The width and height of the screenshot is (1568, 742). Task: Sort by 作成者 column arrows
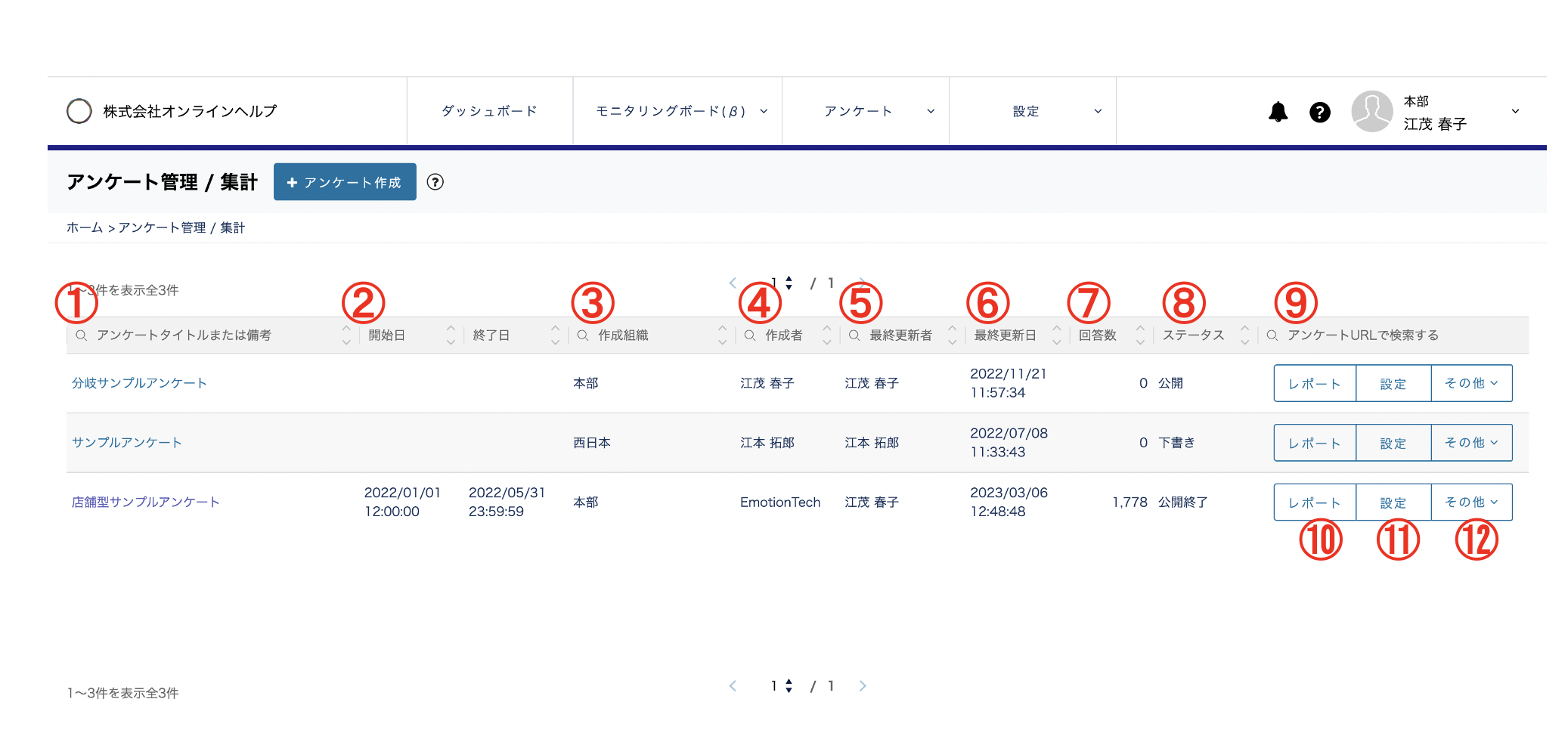coord(826,335)
